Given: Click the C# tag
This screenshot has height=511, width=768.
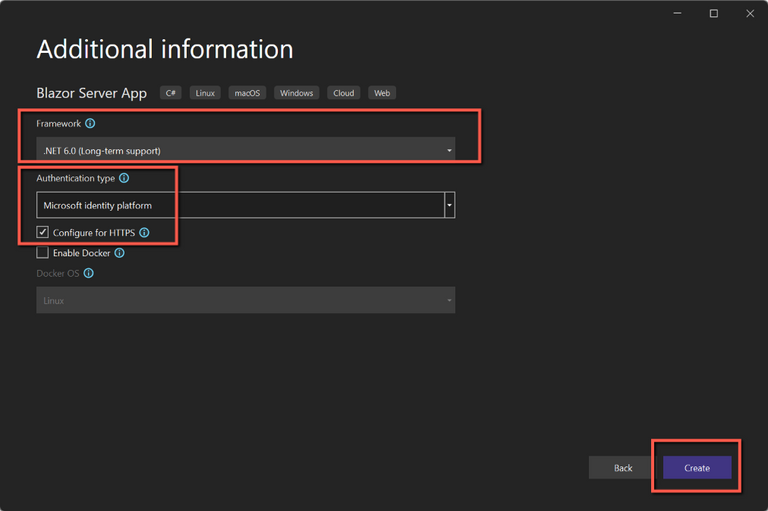Looking at the screenshot, I should point(170,93).
